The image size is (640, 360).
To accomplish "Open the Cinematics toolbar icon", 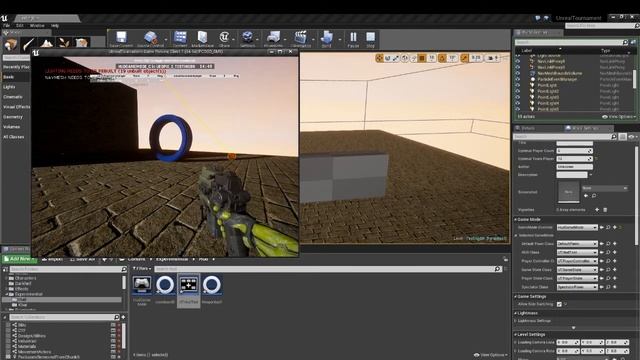I will 301,39.
